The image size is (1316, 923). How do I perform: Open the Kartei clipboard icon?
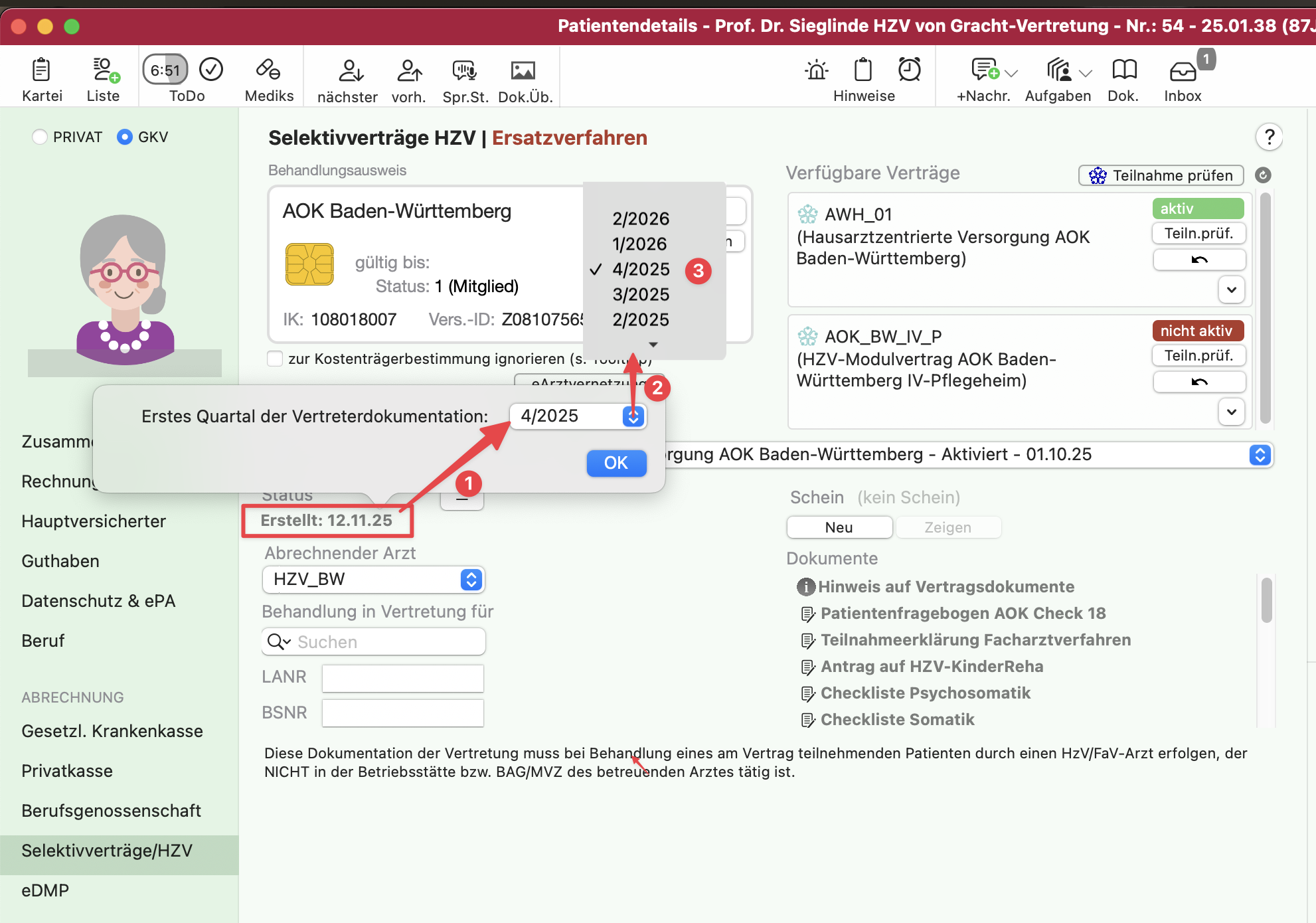click(41, 70)
